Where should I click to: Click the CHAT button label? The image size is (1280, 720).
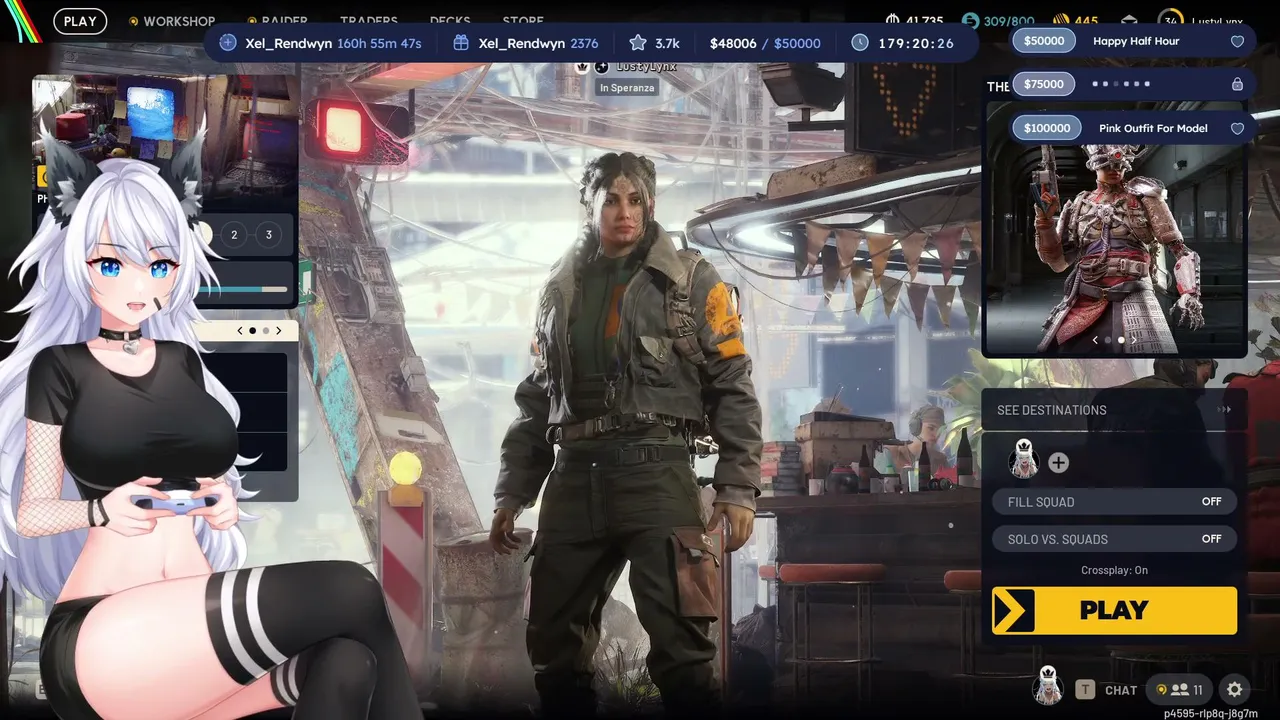pos(1121,690)
